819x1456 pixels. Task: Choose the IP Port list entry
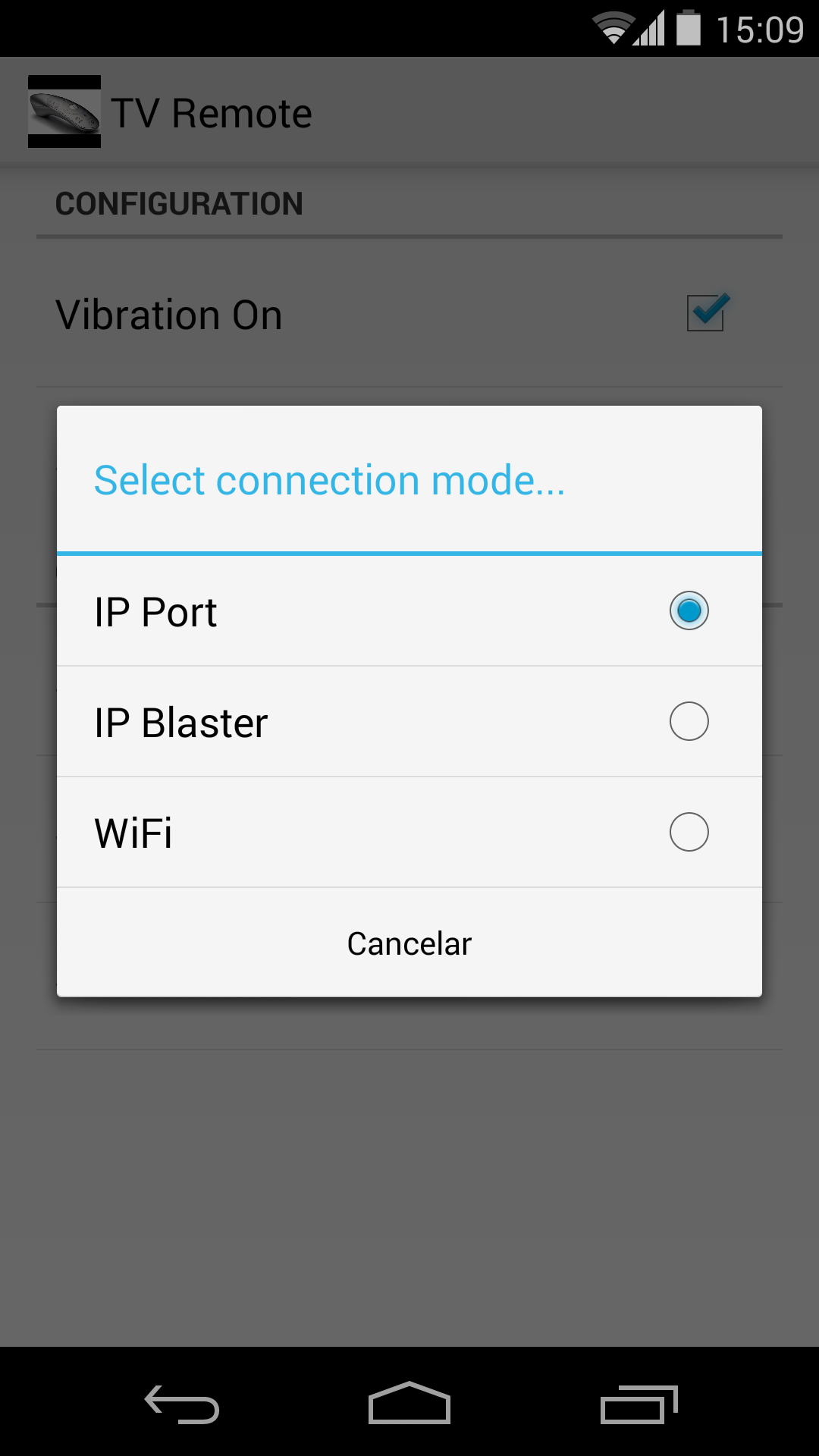[x=409, y=611]
